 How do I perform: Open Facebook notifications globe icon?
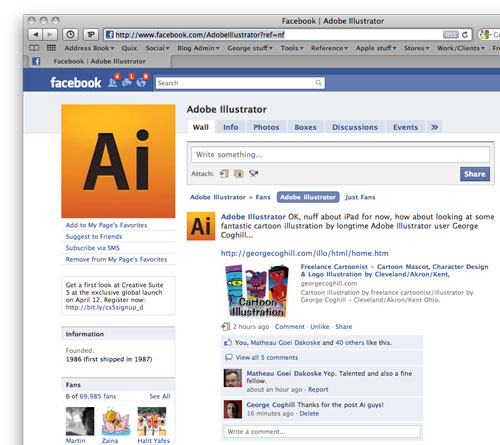coord(141,82)
